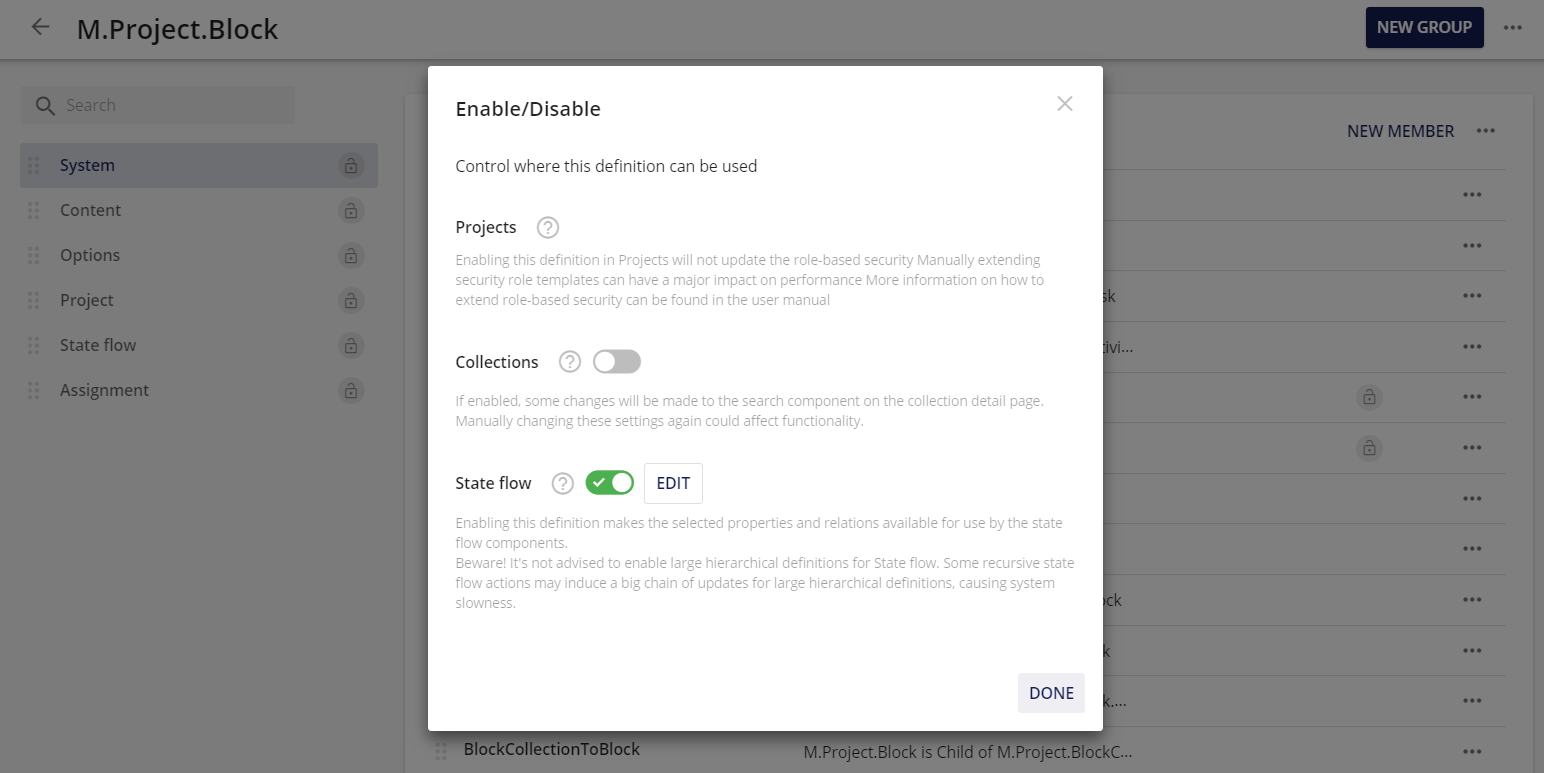
Task: Enable the Collections toggle switch
Action: pyautogui.click(x=617, y=361)
